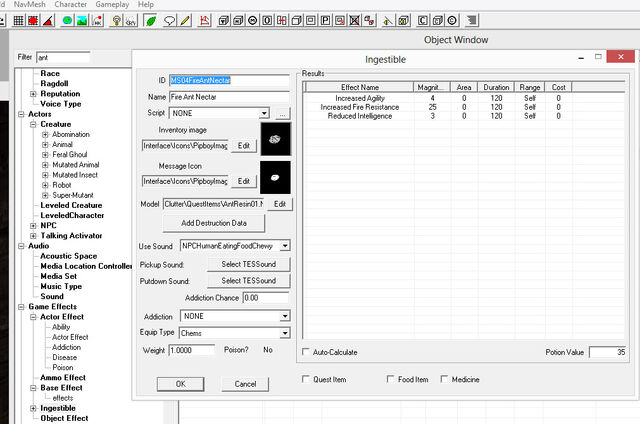Viewport: 640px width, 424px height.
Task: Toggle the light bulb lighting icon
Action: tap(116, 20)
